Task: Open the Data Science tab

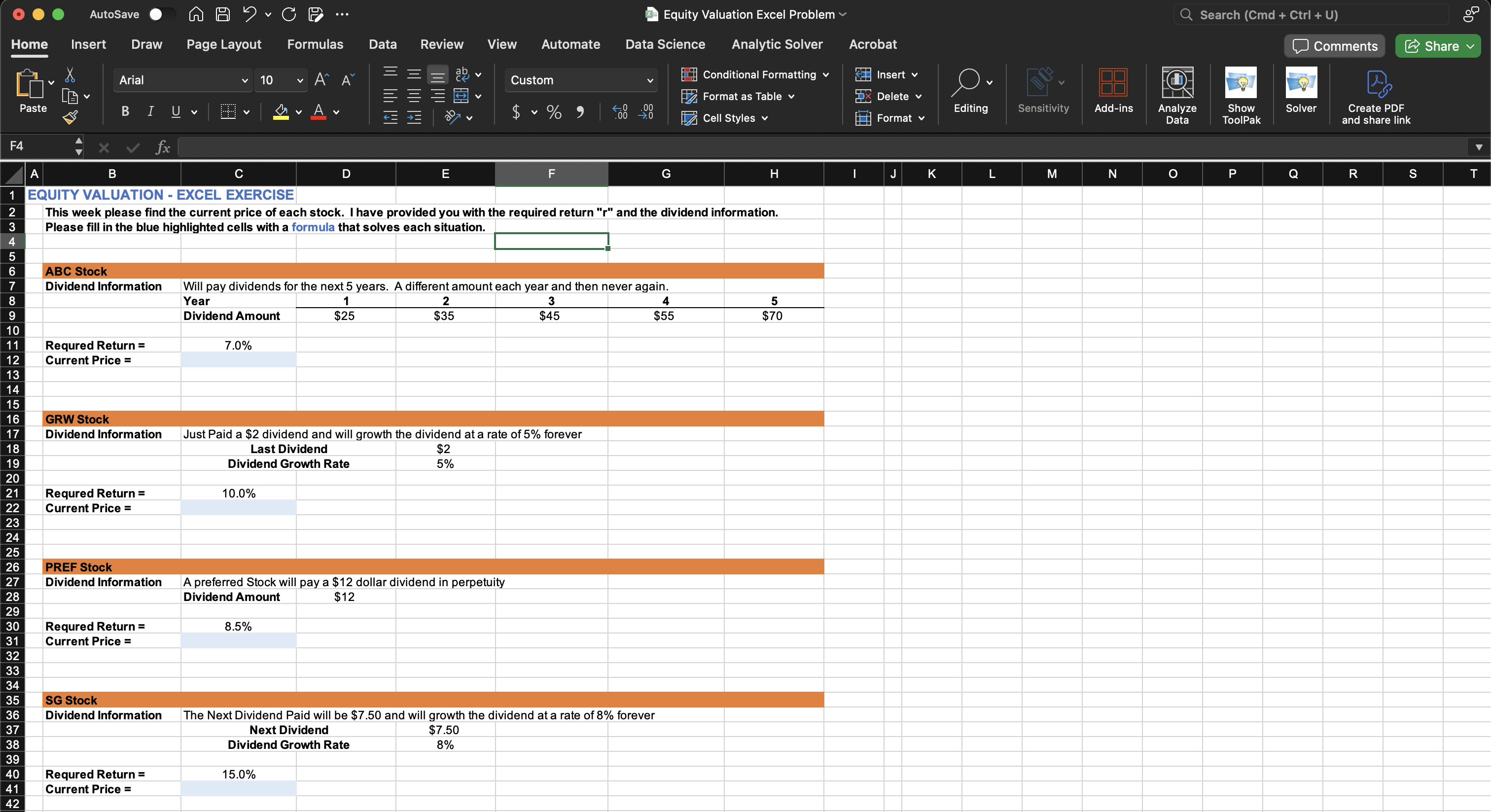Action: (x=665, y=44)
